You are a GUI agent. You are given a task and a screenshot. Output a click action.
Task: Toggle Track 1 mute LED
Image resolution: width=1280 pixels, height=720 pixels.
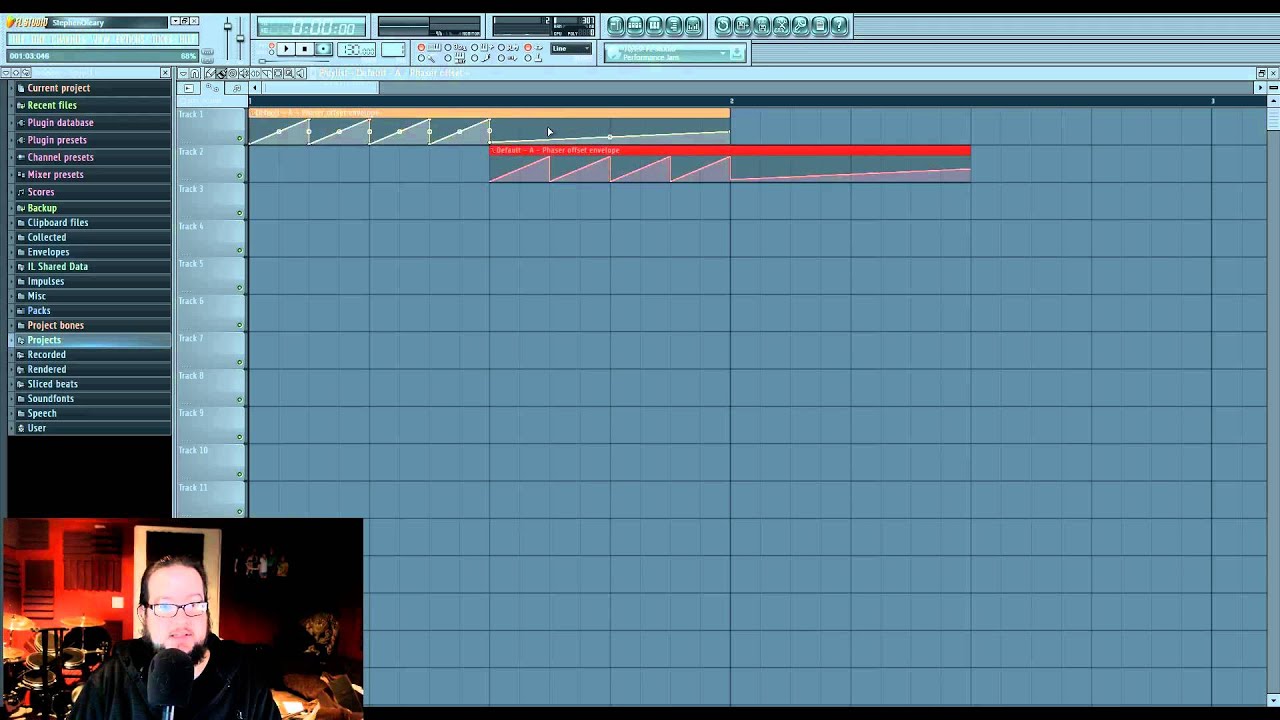pyautogui.click(x=239, y=138)
